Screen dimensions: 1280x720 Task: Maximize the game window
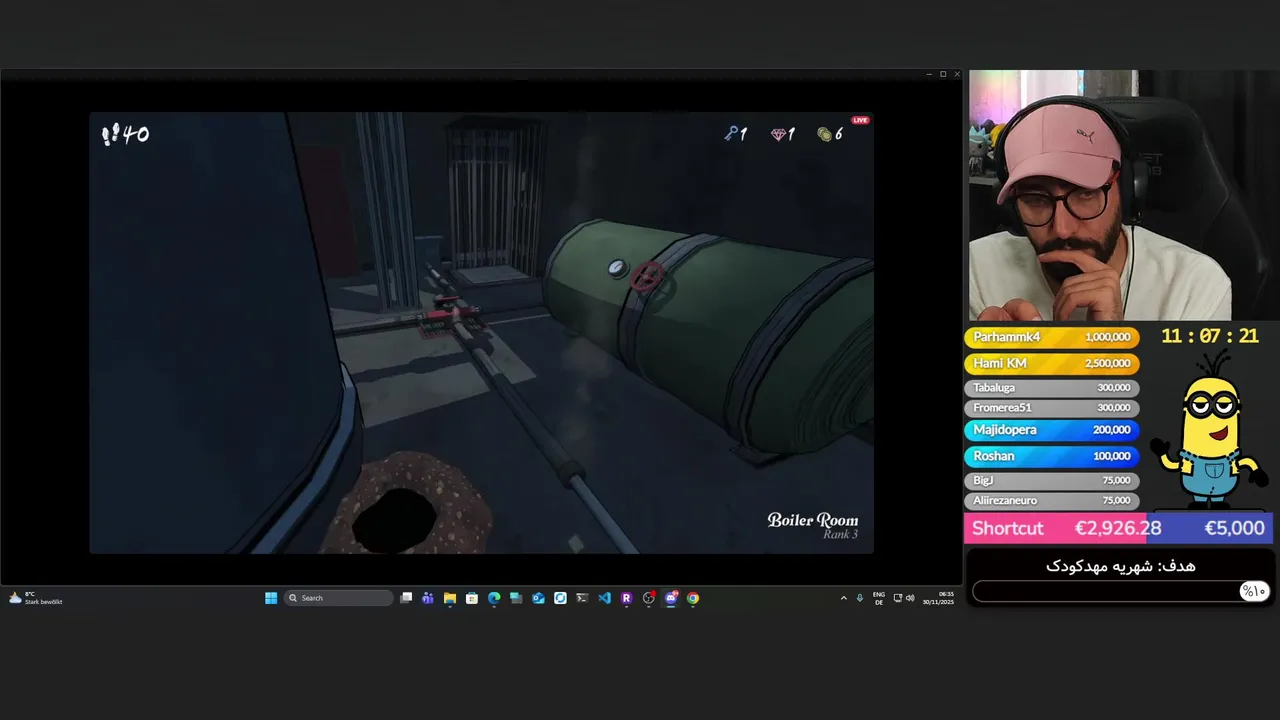point(942,74)
